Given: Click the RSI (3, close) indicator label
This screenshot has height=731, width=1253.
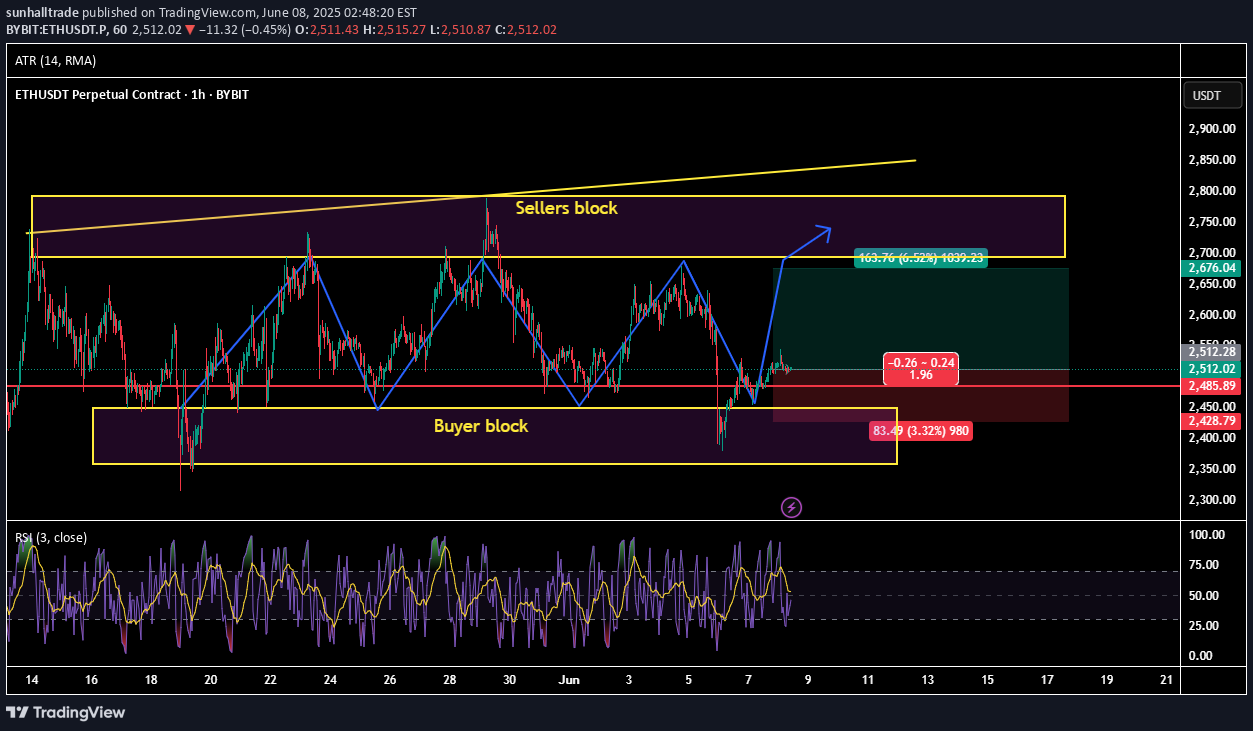Looking at the screenshot, I should (x=51, y=537).
